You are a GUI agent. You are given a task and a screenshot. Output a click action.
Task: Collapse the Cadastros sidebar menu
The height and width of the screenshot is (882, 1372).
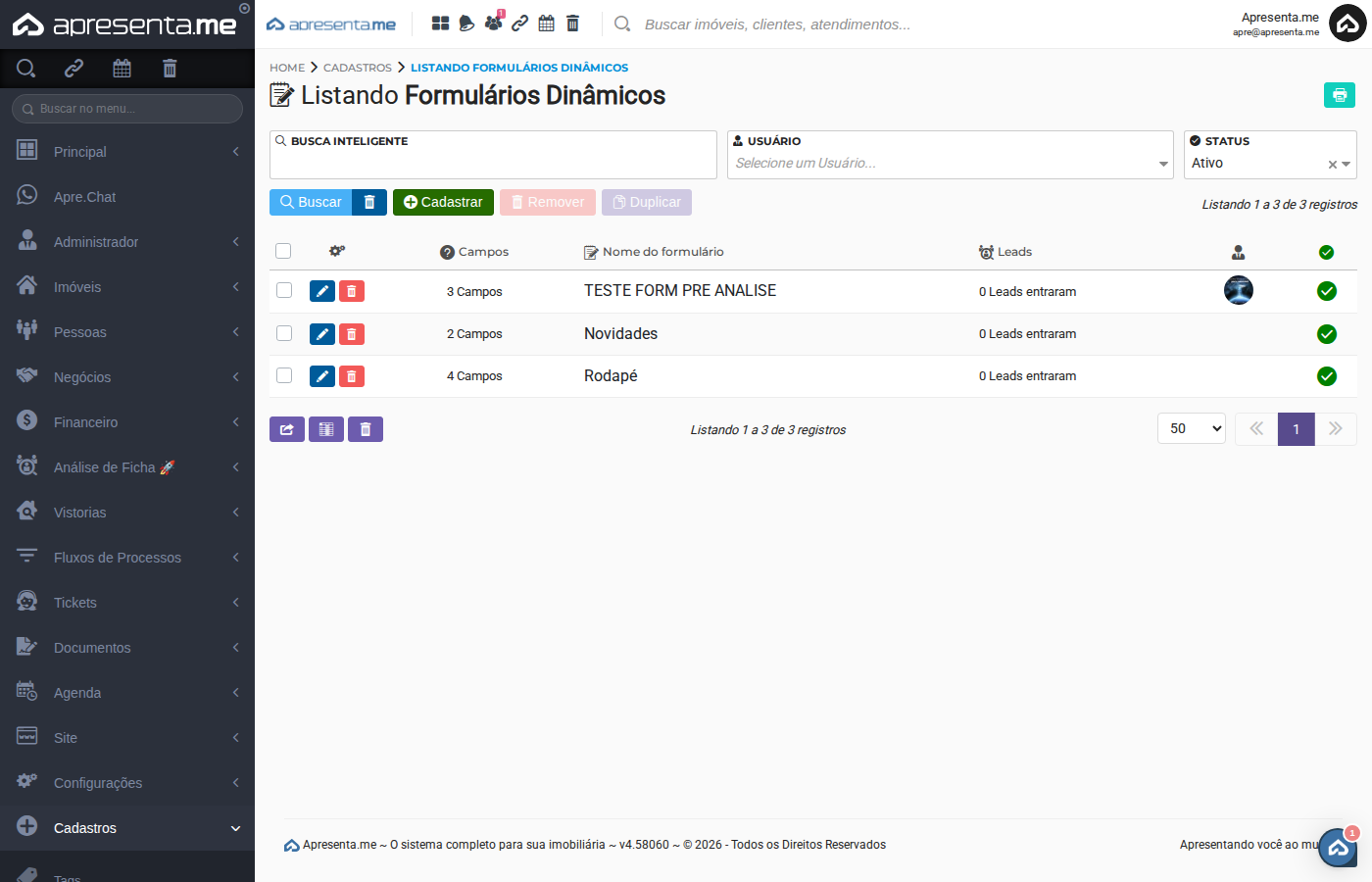(127, 828)
